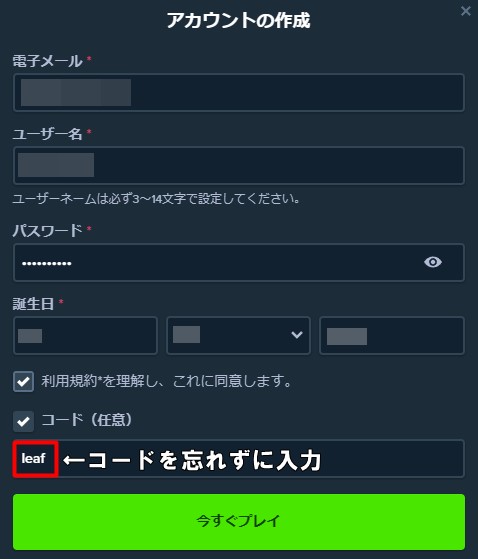Click the パスワード field with dots
The height and width of the screenshot is (559, 478).
click(x=239, y=263)
